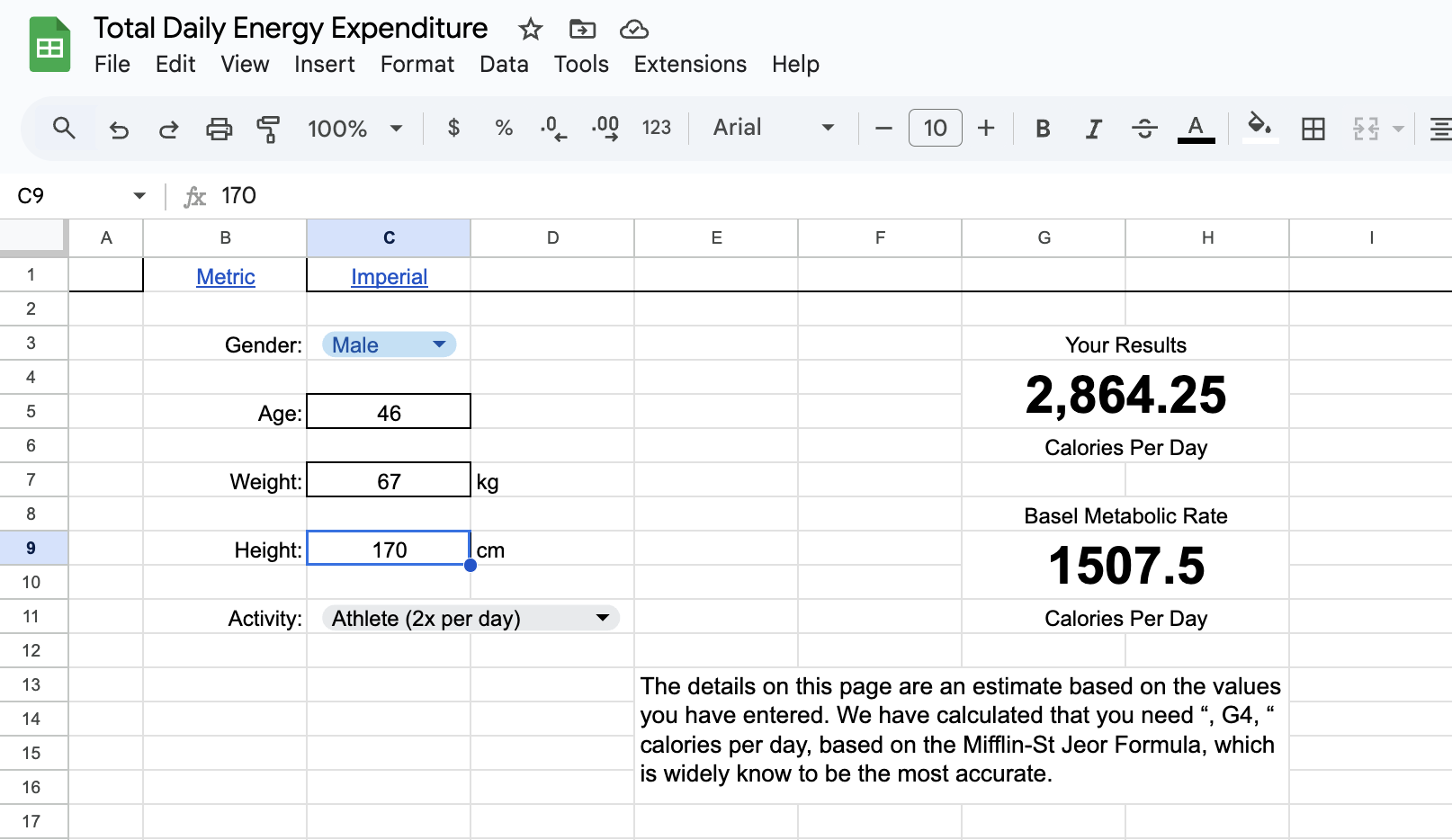This screenshot has height=840, width=1452.
Task: Select column G header
Action: click(1044, 238)
